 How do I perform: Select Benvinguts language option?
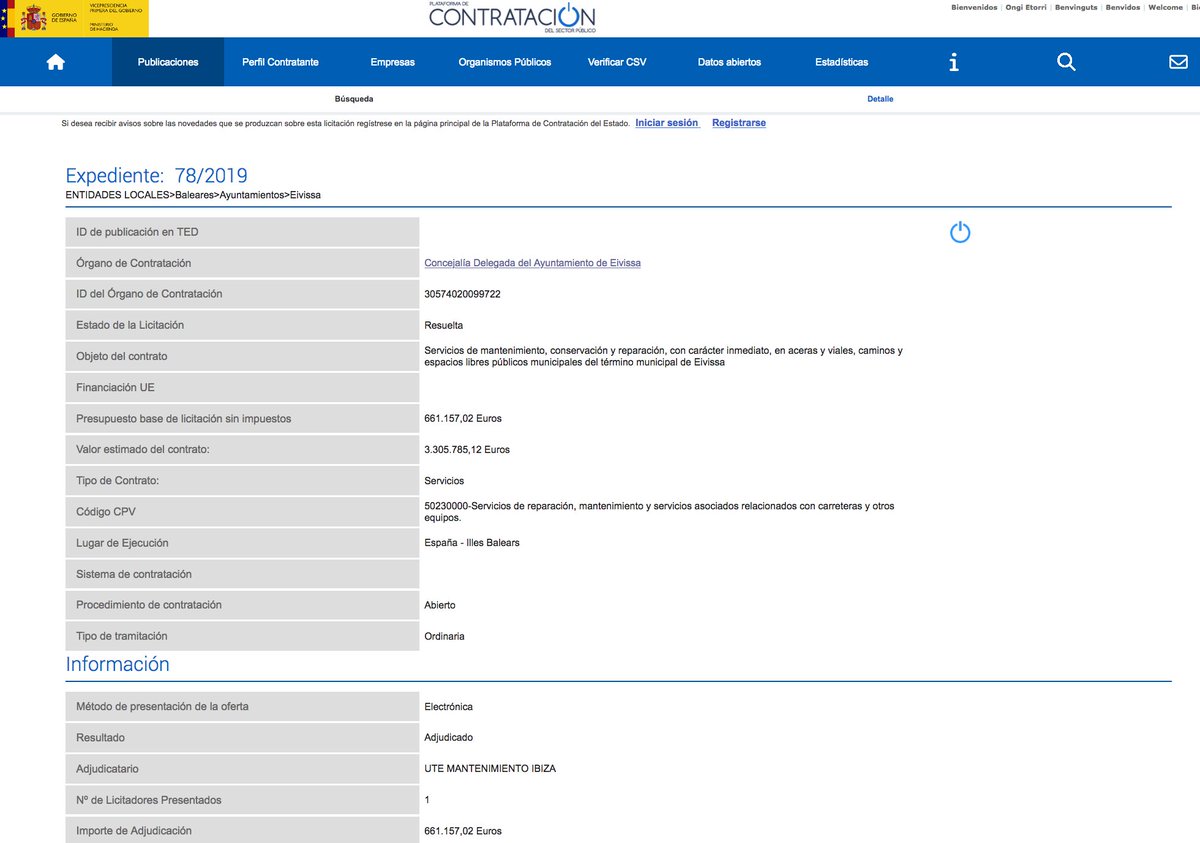pos(1076,7)
